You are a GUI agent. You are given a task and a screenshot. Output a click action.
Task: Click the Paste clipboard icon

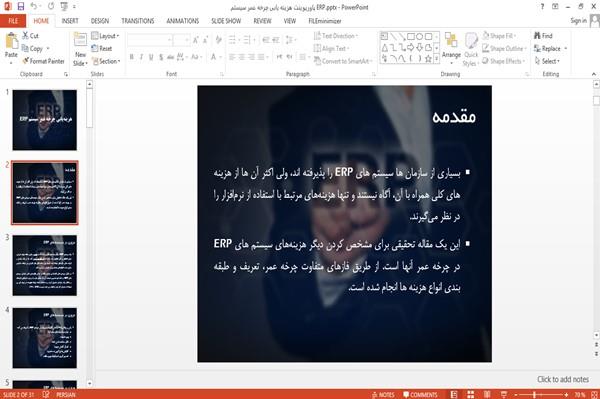[11, 41]
